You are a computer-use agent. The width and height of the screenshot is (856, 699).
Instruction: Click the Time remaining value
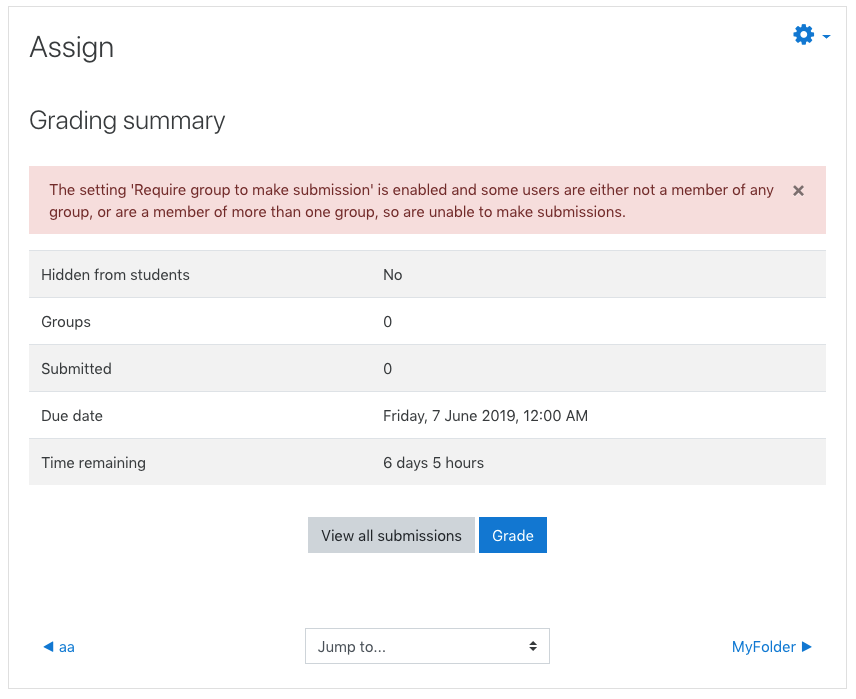click(x=433, y=463)
